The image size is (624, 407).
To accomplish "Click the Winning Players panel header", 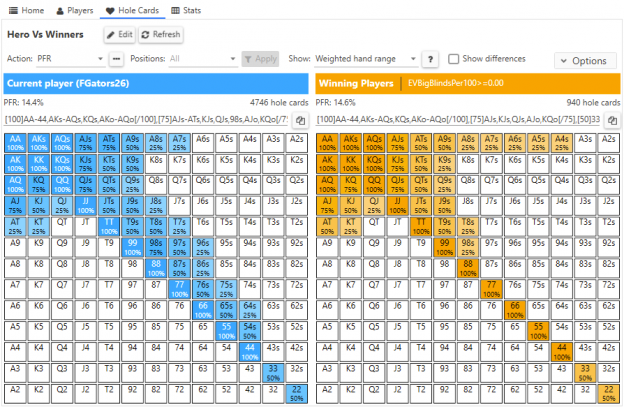I will pos(467,83).
